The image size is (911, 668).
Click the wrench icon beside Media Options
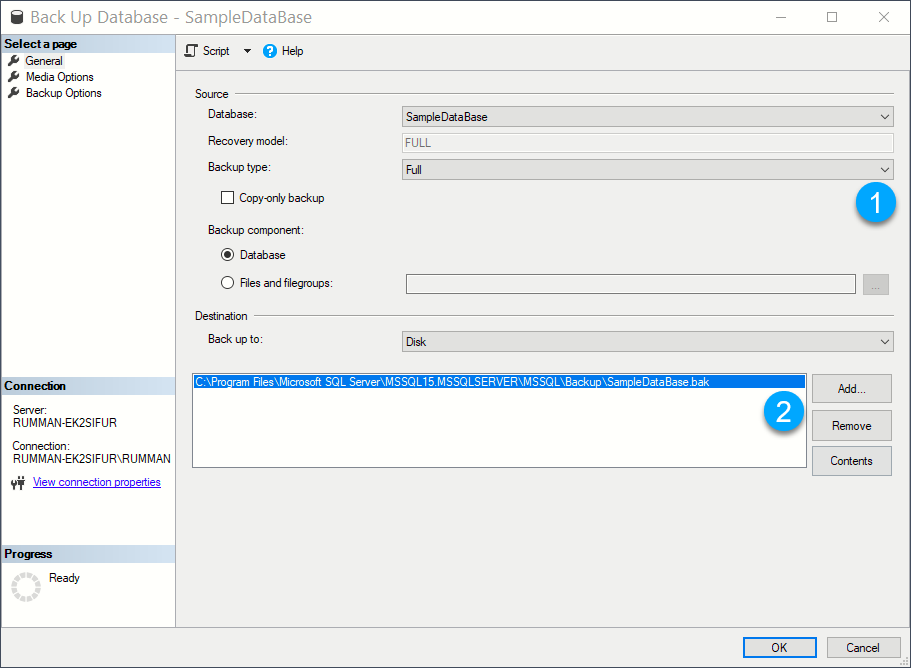[x=12, y=76]
